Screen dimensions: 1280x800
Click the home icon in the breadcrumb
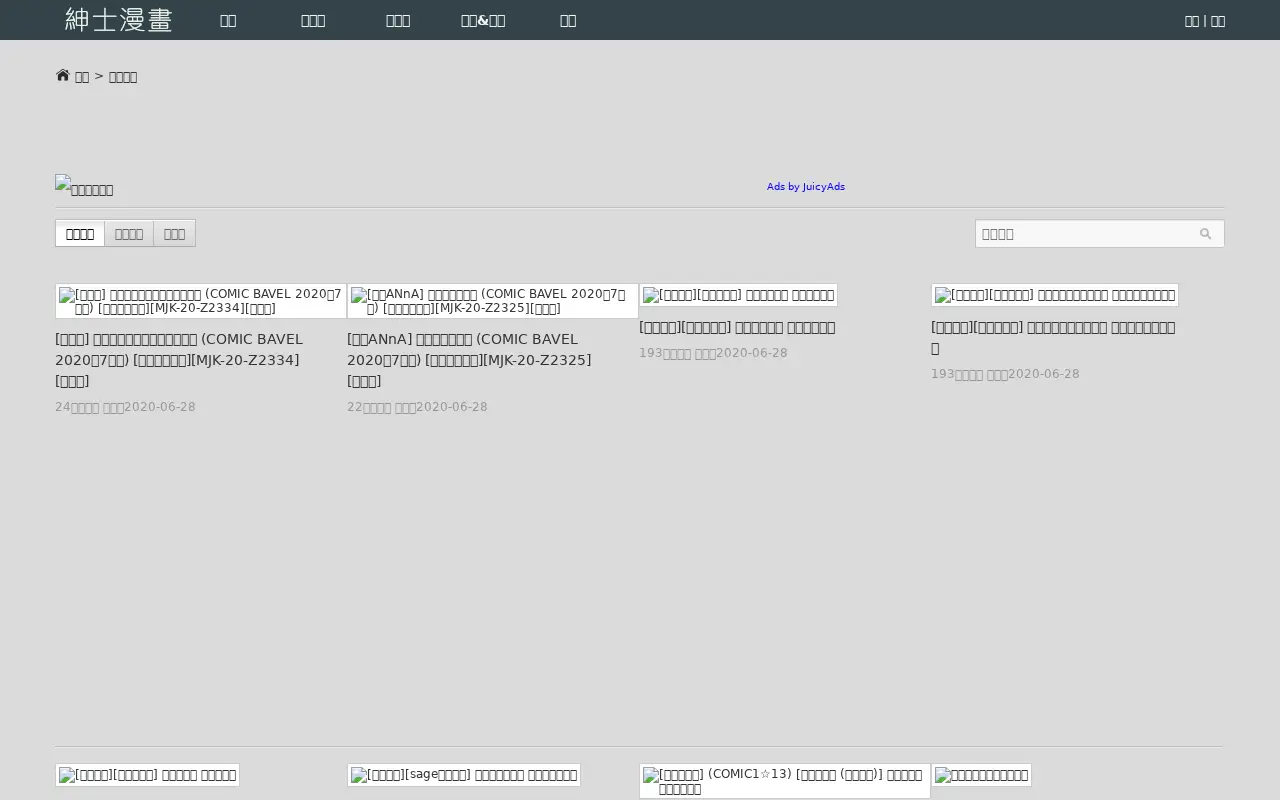(63, 76)
